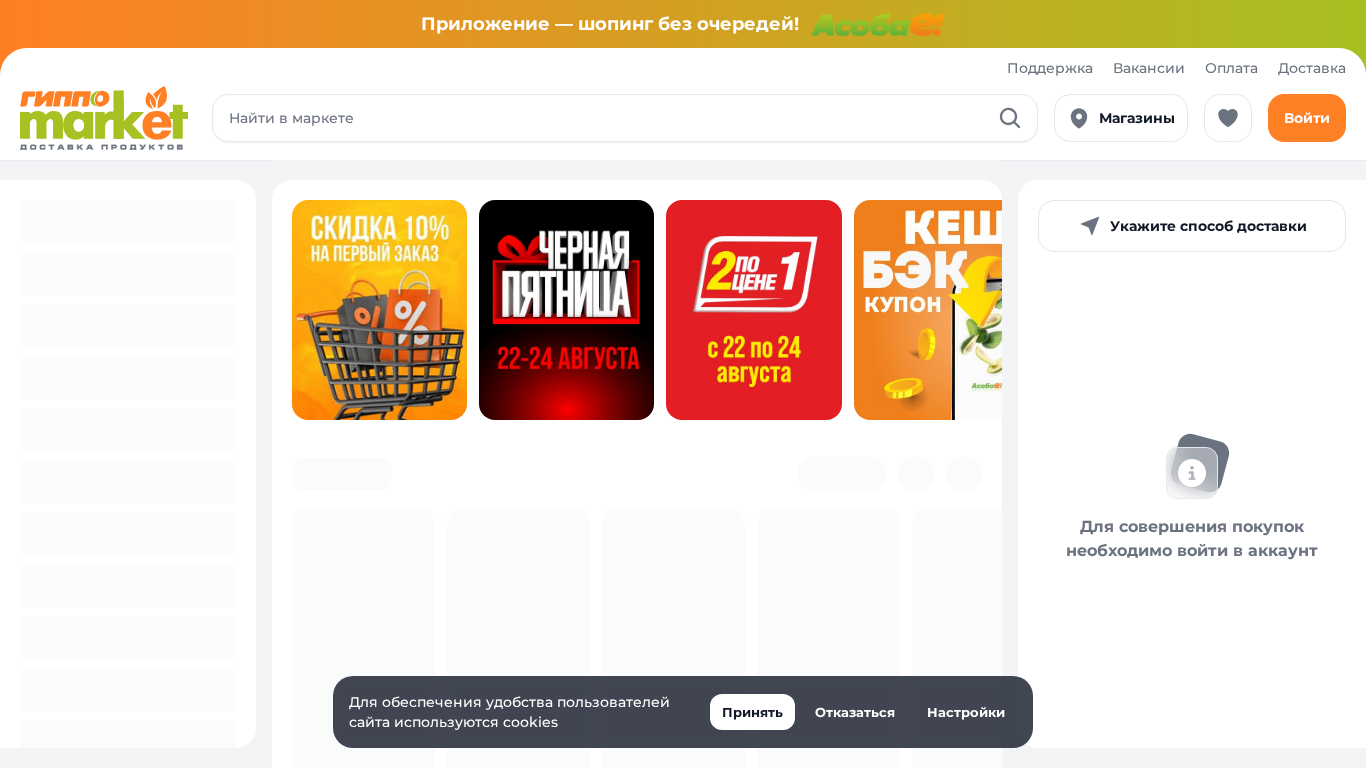This screenshot has width=1366, height=768.
Task: Go to the Оплата page
Action: (x=1231, y=68)
